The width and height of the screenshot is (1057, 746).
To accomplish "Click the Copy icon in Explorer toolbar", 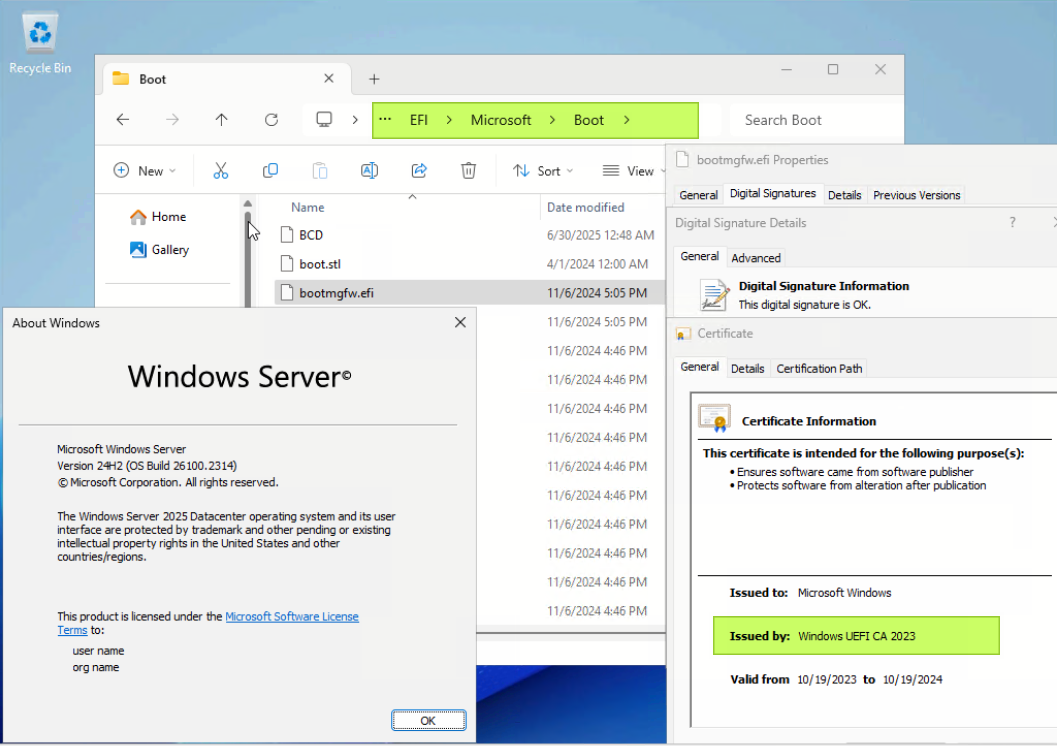I will (x=270, y=171).
